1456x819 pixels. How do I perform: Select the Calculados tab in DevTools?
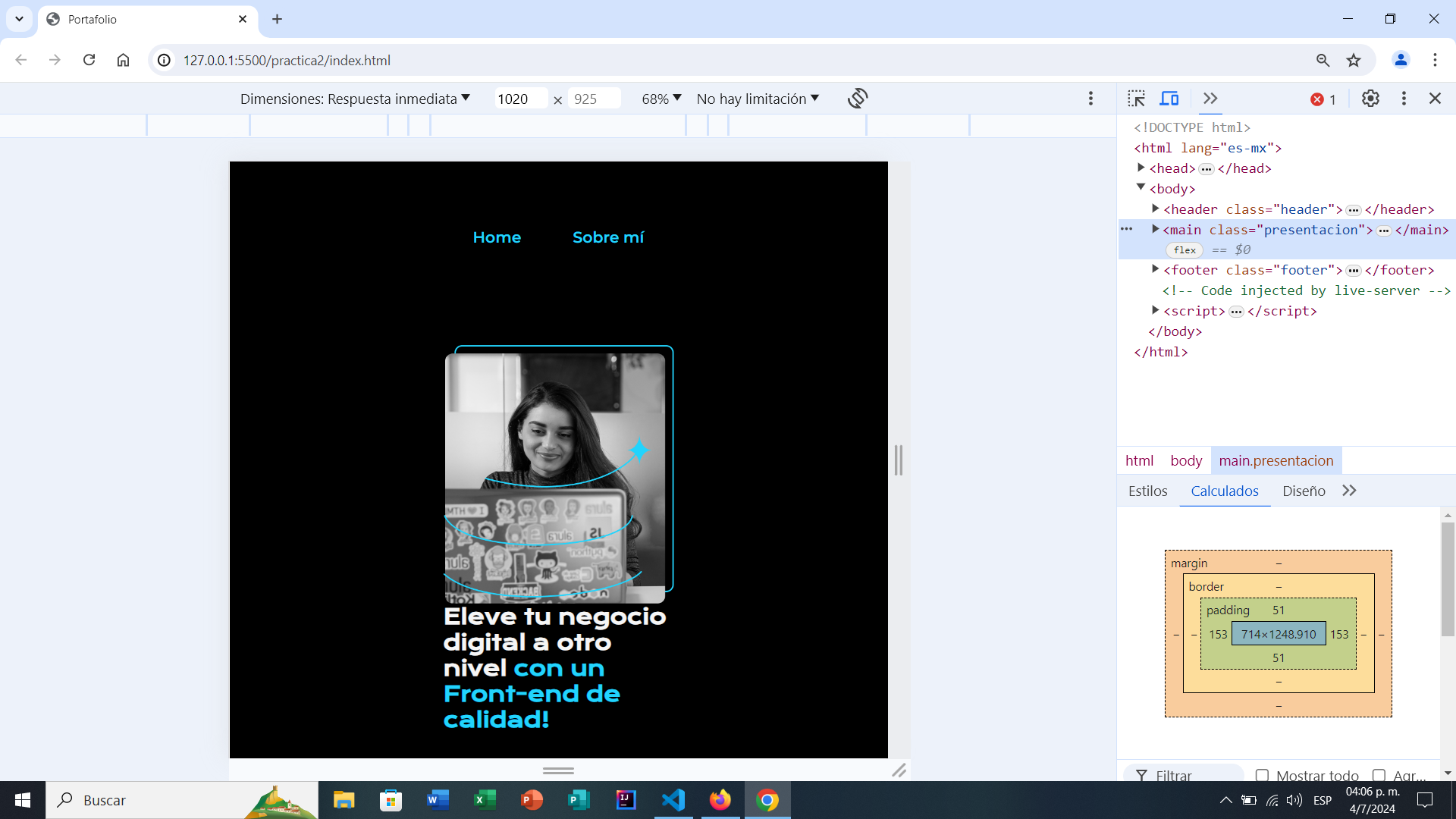(1224, 491)
